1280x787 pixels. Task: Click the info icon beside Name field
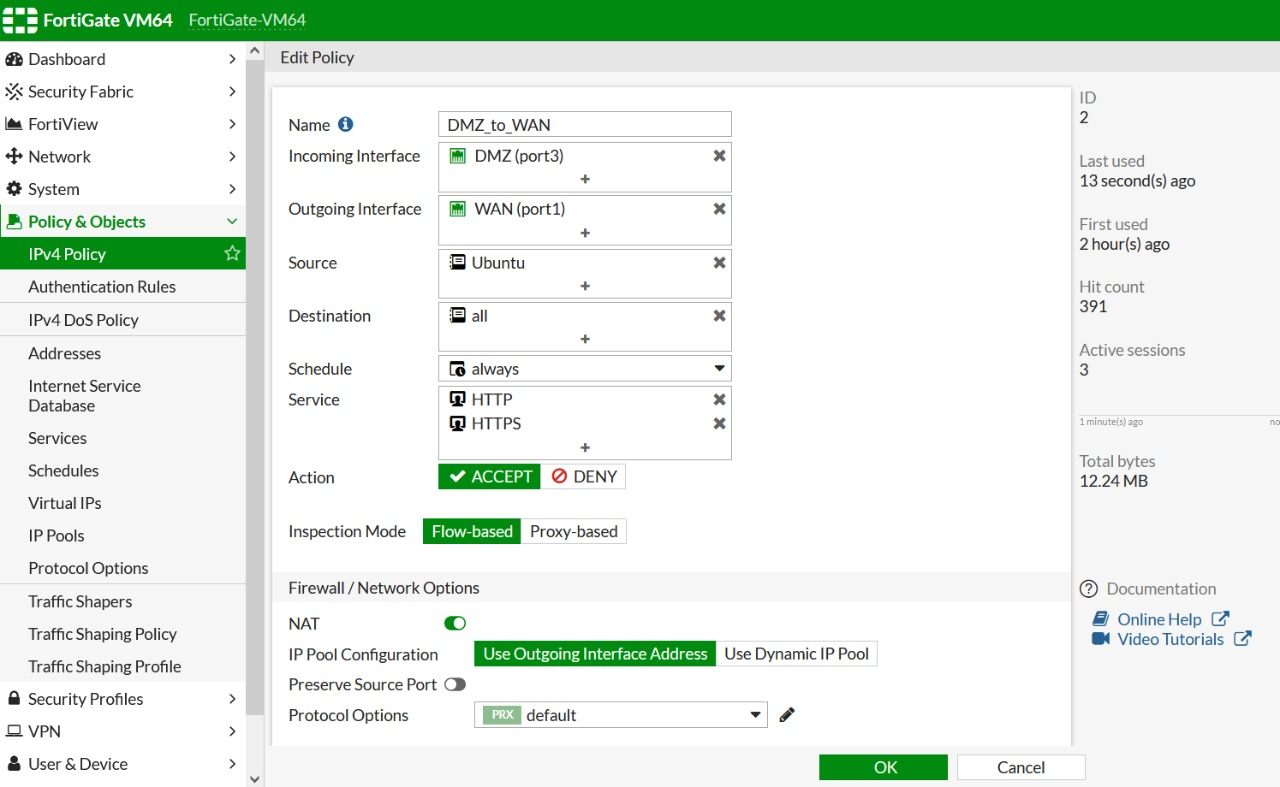tap(344, 124)
